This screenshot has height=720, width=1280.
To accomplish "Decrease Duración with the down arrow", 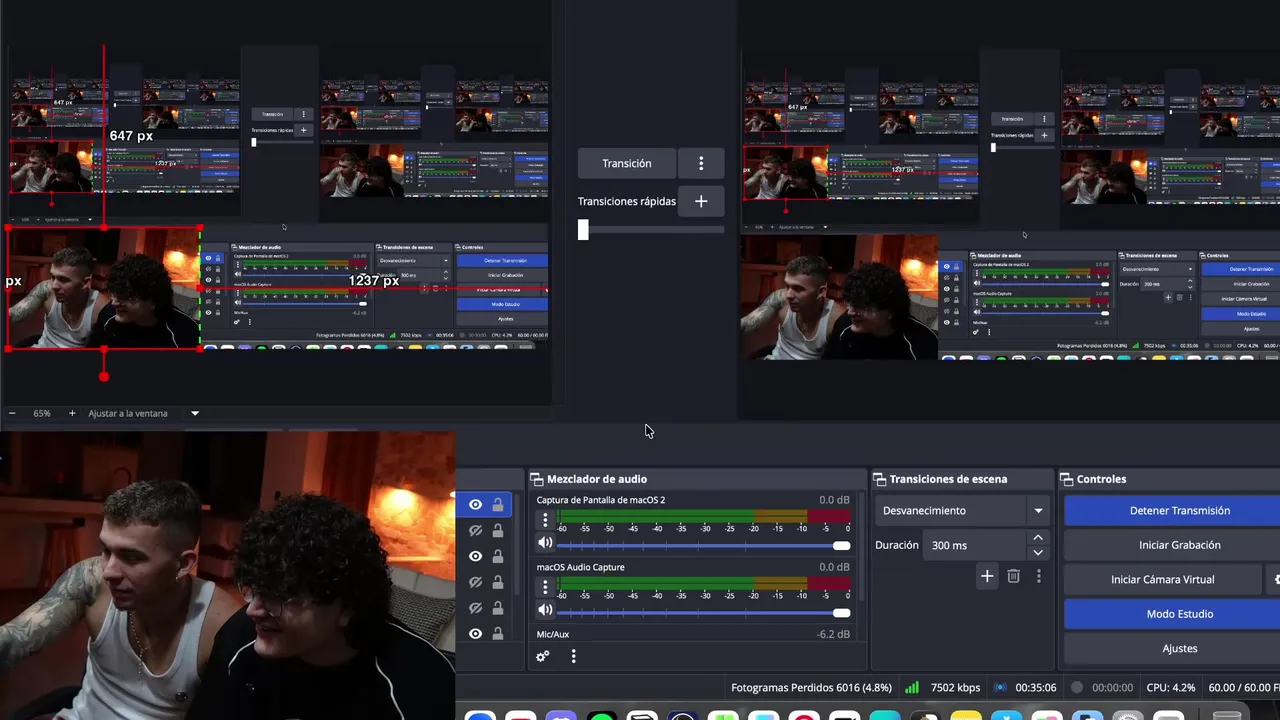I will pyautogui.click(x=1038, y=552).
